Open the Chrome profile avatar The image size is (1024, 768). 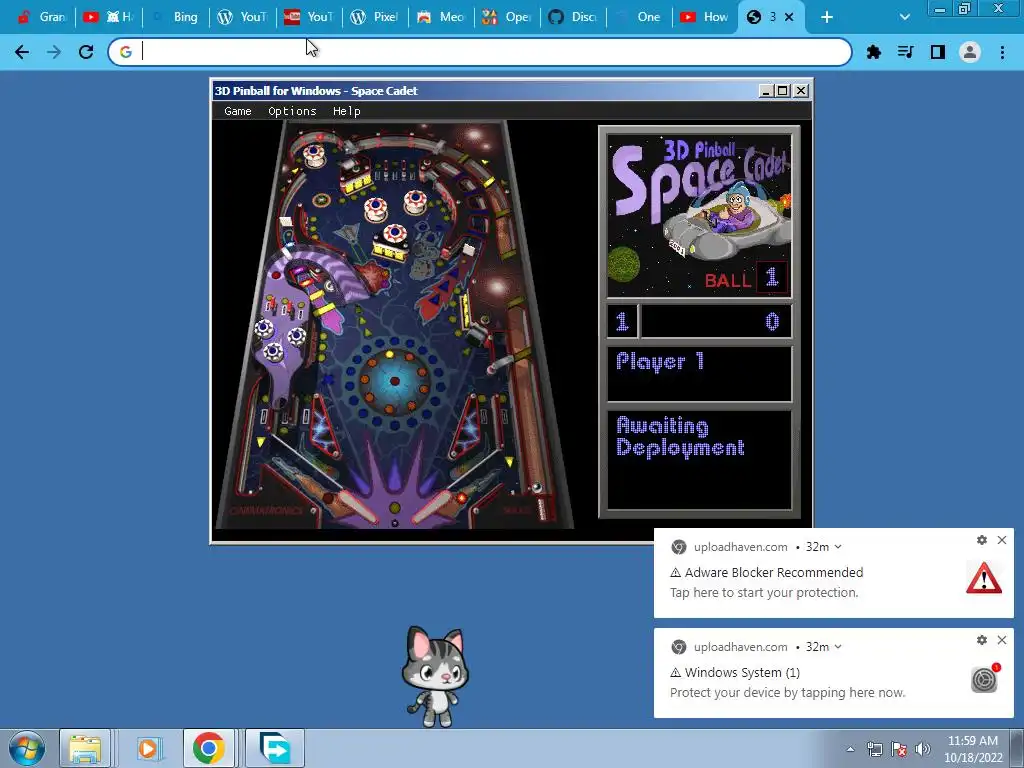click(970, 52)
